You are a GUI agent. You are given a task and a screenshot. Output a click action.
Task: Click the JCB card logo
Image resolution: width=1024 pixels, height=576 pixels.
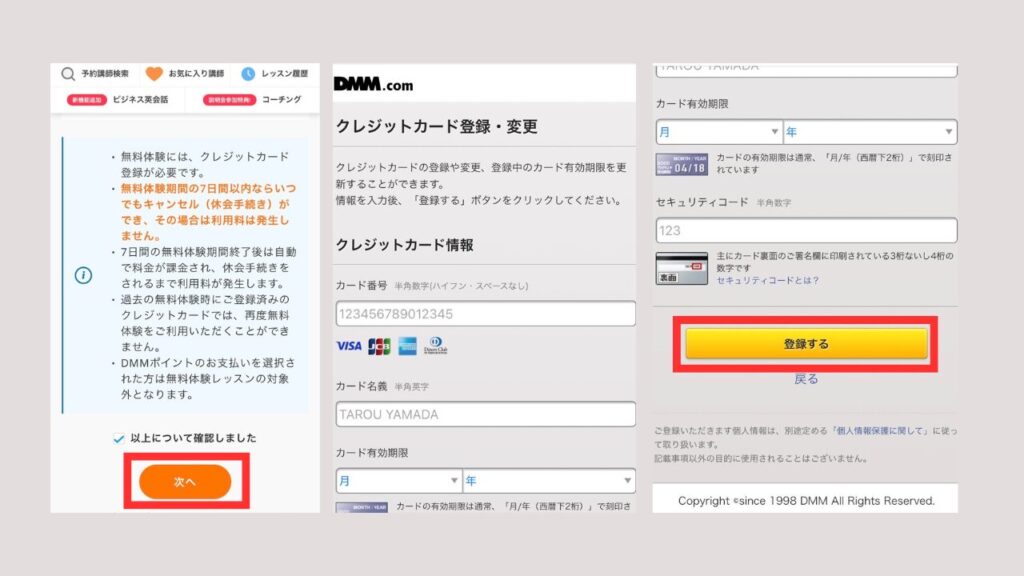pos(379,346)
